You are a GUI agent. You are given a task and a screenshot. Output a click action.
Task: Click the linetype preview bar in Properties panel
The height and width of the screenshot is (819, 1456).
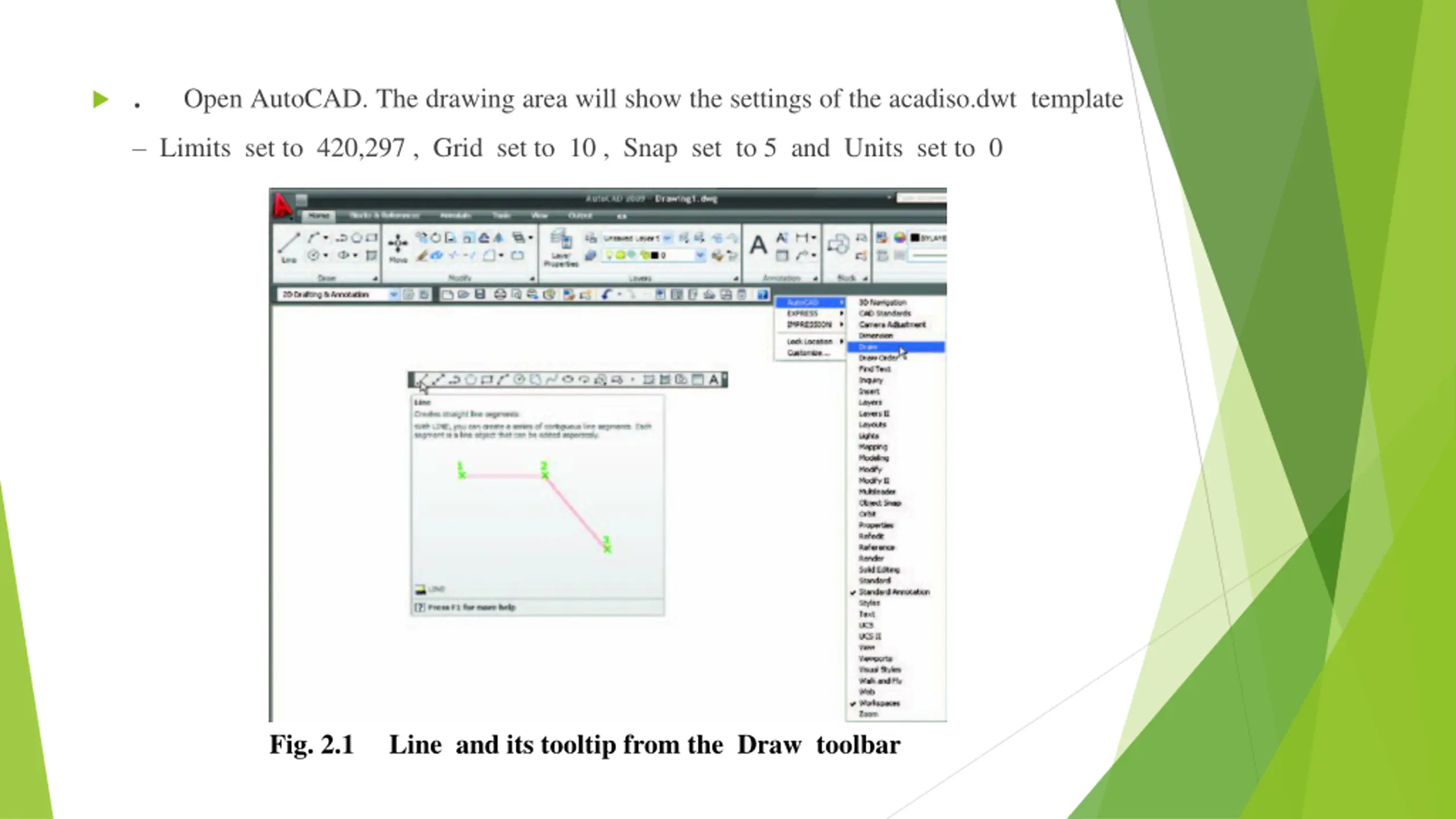point(928,256)
